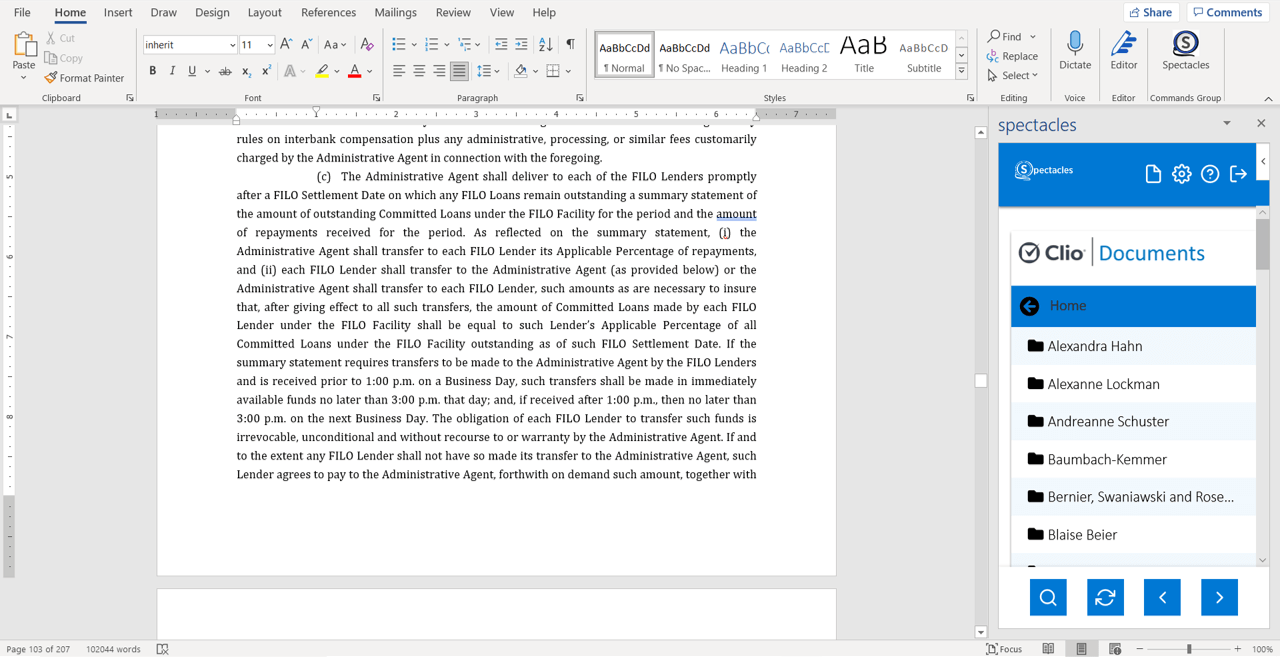Image resolution: width=1280 pixels, height=657 pixels.
Task: Click the Spectacles sign-out icon
Action: pyautogui.click(x=1238, y=174)
